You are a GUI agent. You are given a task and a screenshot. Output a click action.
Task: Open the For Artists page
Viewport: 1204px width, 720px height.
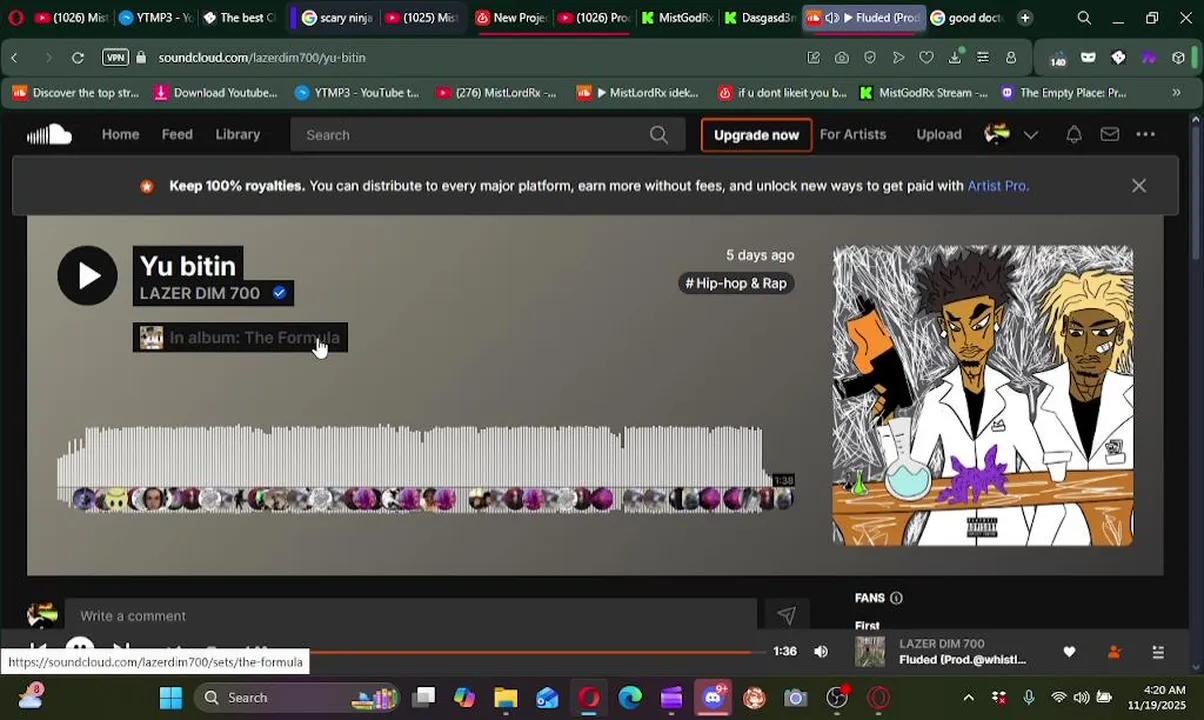[853, 134]
